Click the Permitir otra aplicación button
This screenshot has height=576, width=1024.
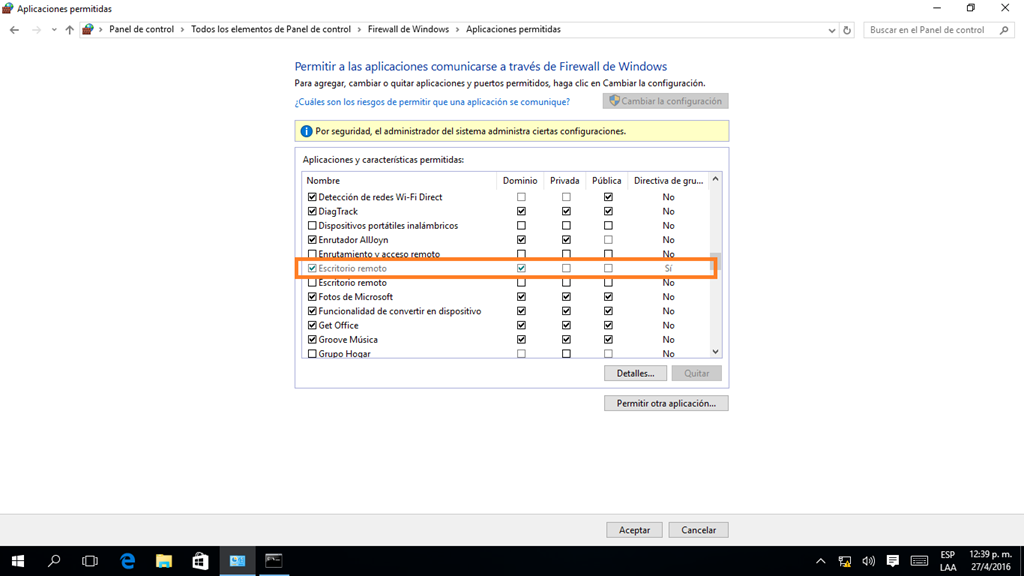(x=665, y=402)
